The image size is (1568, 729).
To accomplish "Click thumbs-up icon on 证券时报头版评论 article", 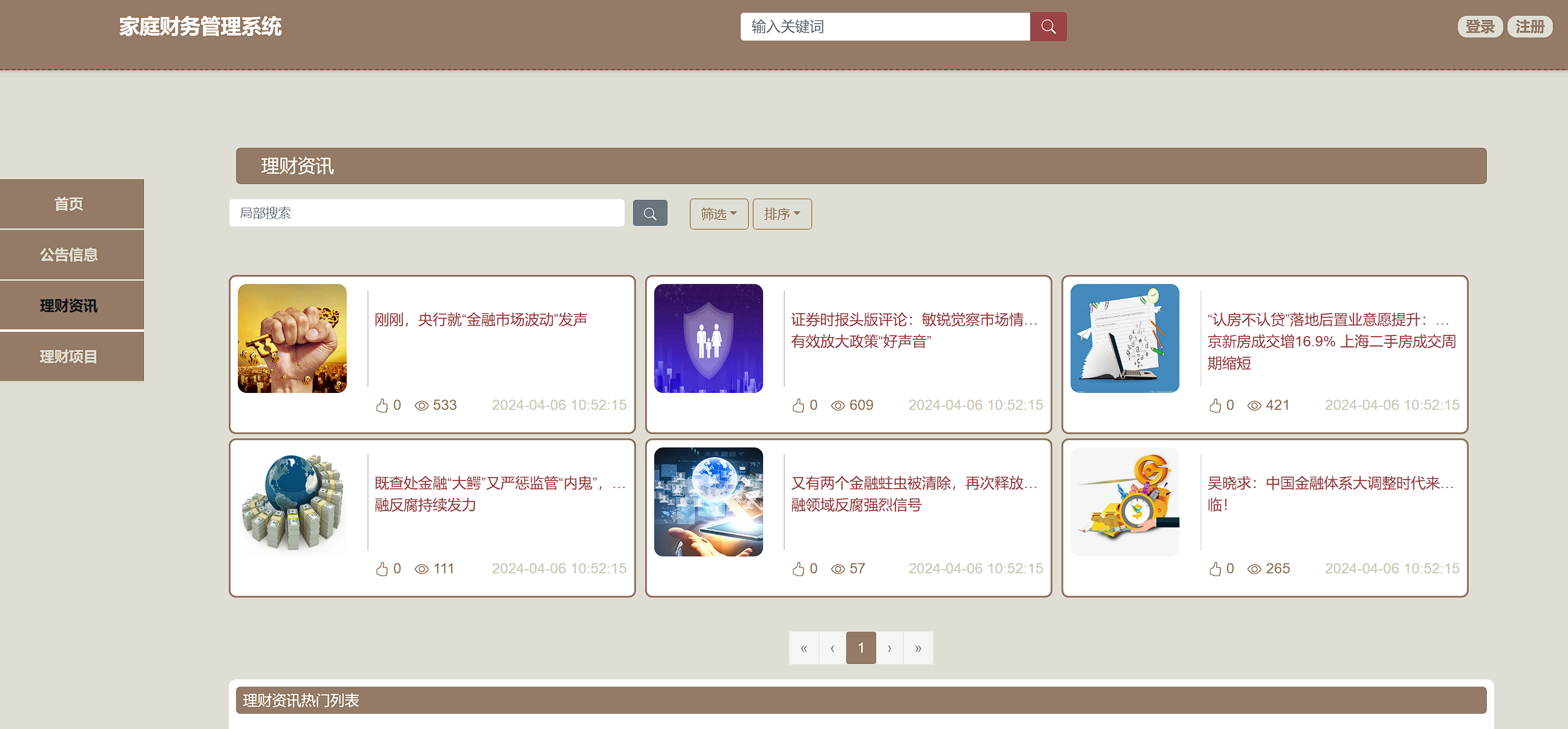I will pos(798,406).
